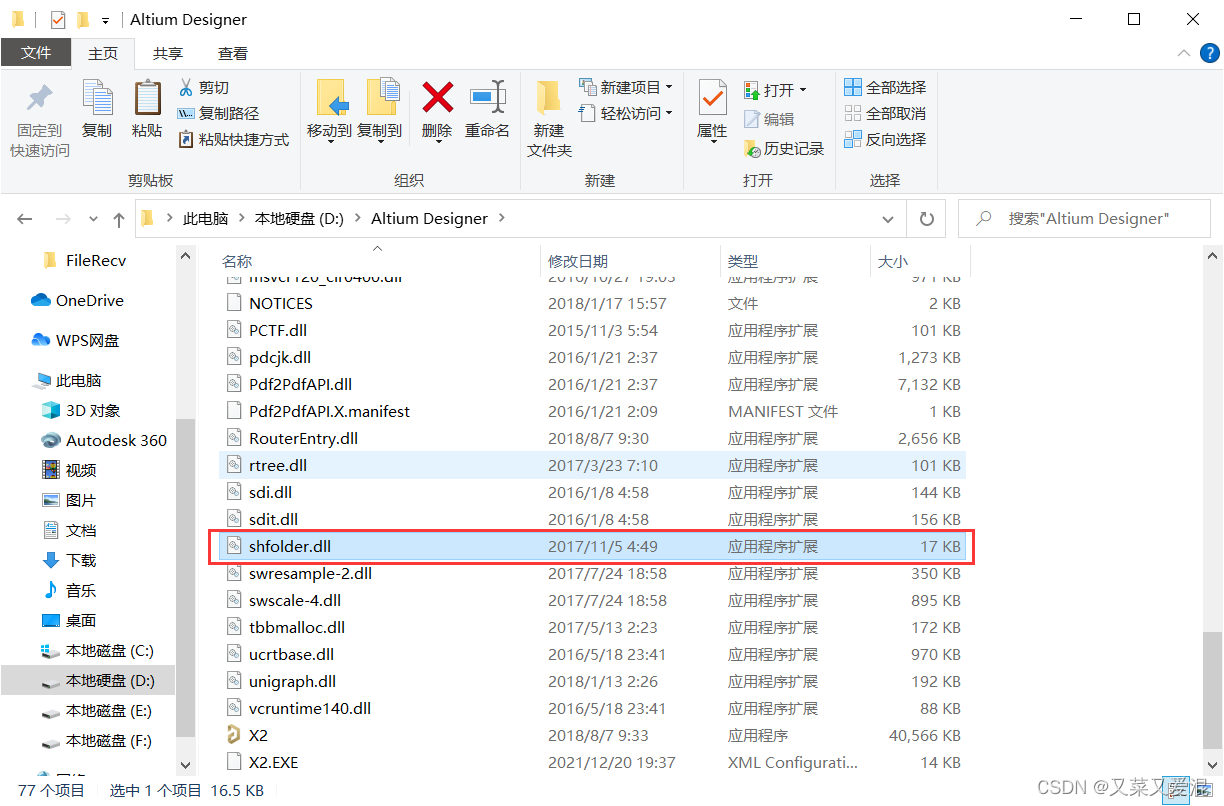Click the Paste (粘贴) clipboard icon
The width and height of the screenshot is (1224, 806).
(x=147, y=98)
